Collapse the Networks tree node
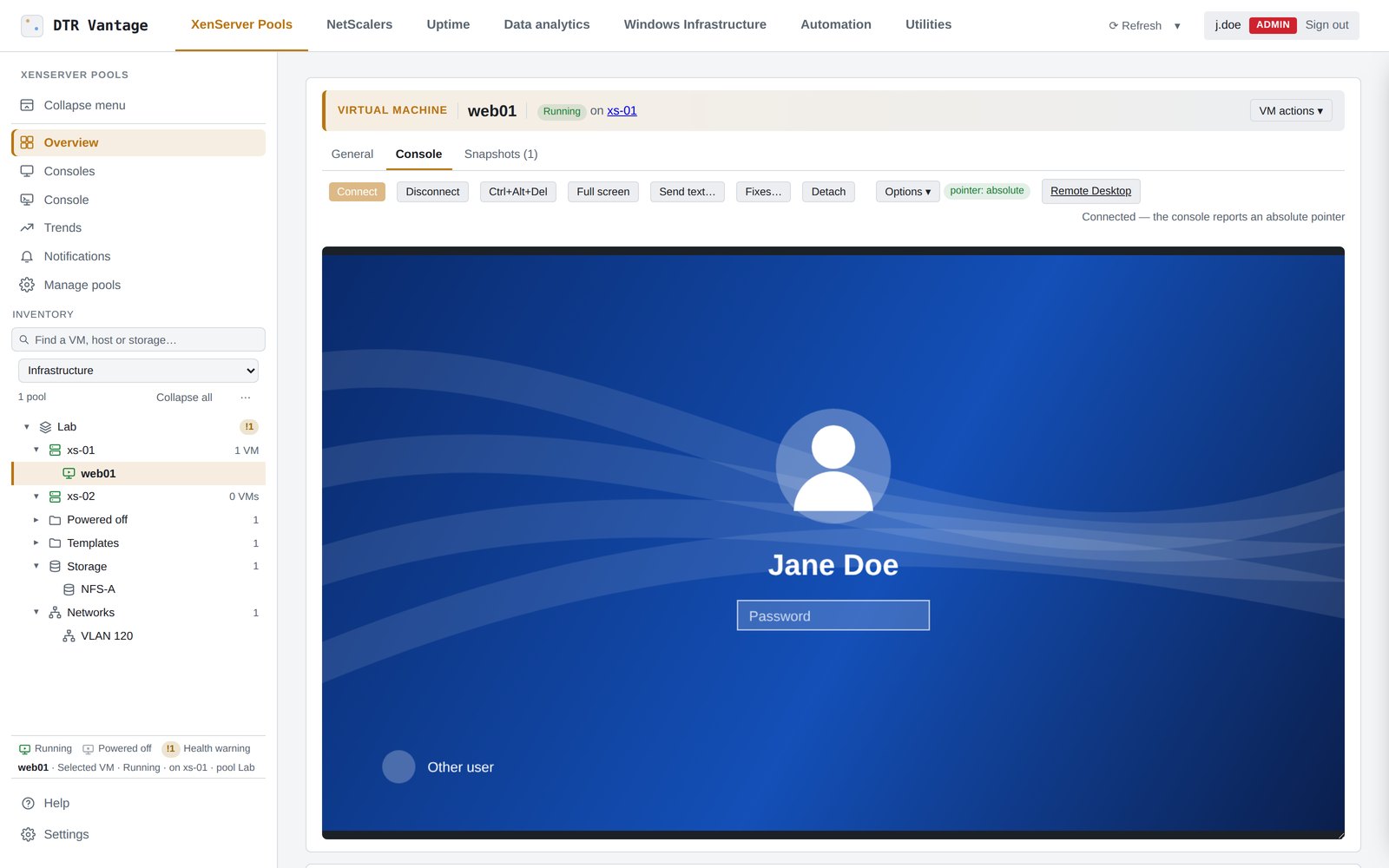 (x=36, y=612)
